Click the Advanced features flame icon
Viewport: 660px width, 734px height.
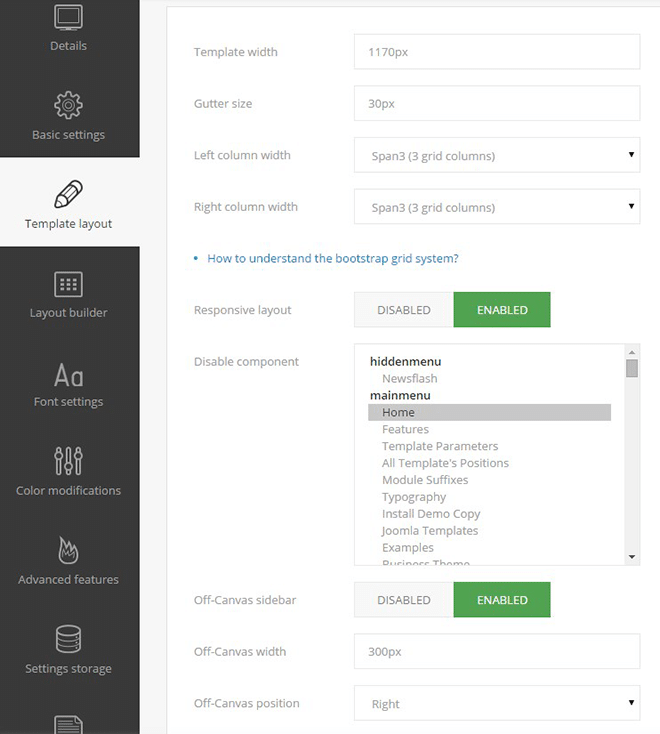coord(68,550)
